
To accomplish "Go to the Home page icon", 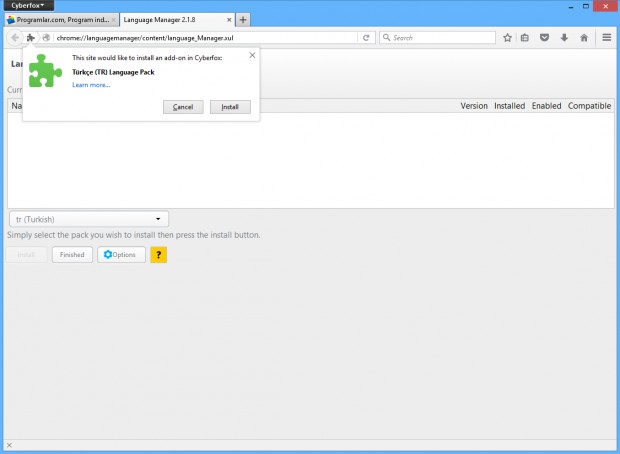I will (x=584, y=38).
